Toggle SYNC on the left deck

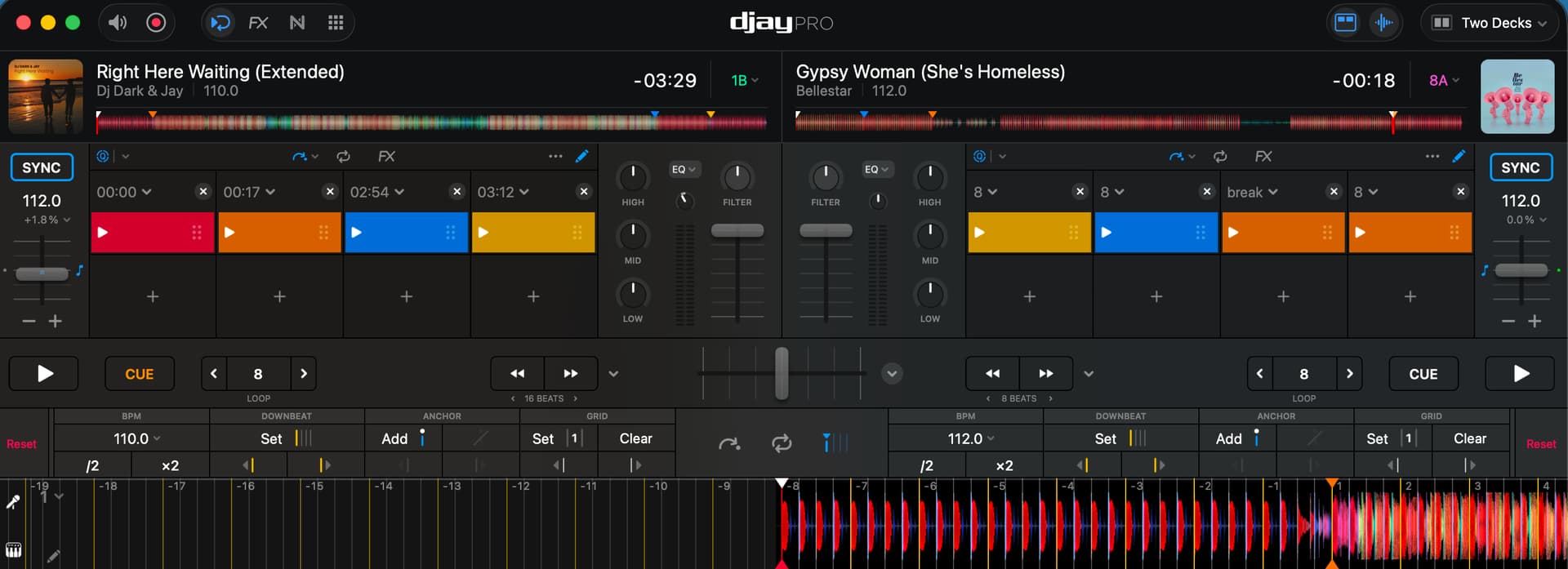[x=42, y=167]
